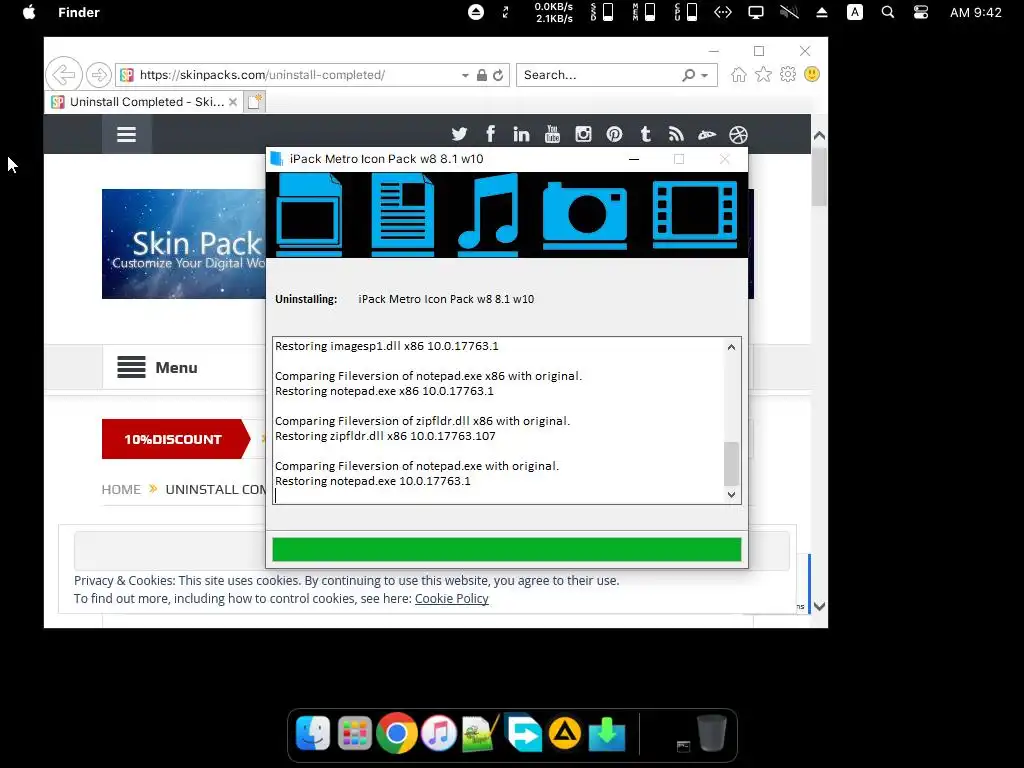Open the LinkedIn social icon
The height and width of the screenshot is (768, 1024).
[521, 135]
